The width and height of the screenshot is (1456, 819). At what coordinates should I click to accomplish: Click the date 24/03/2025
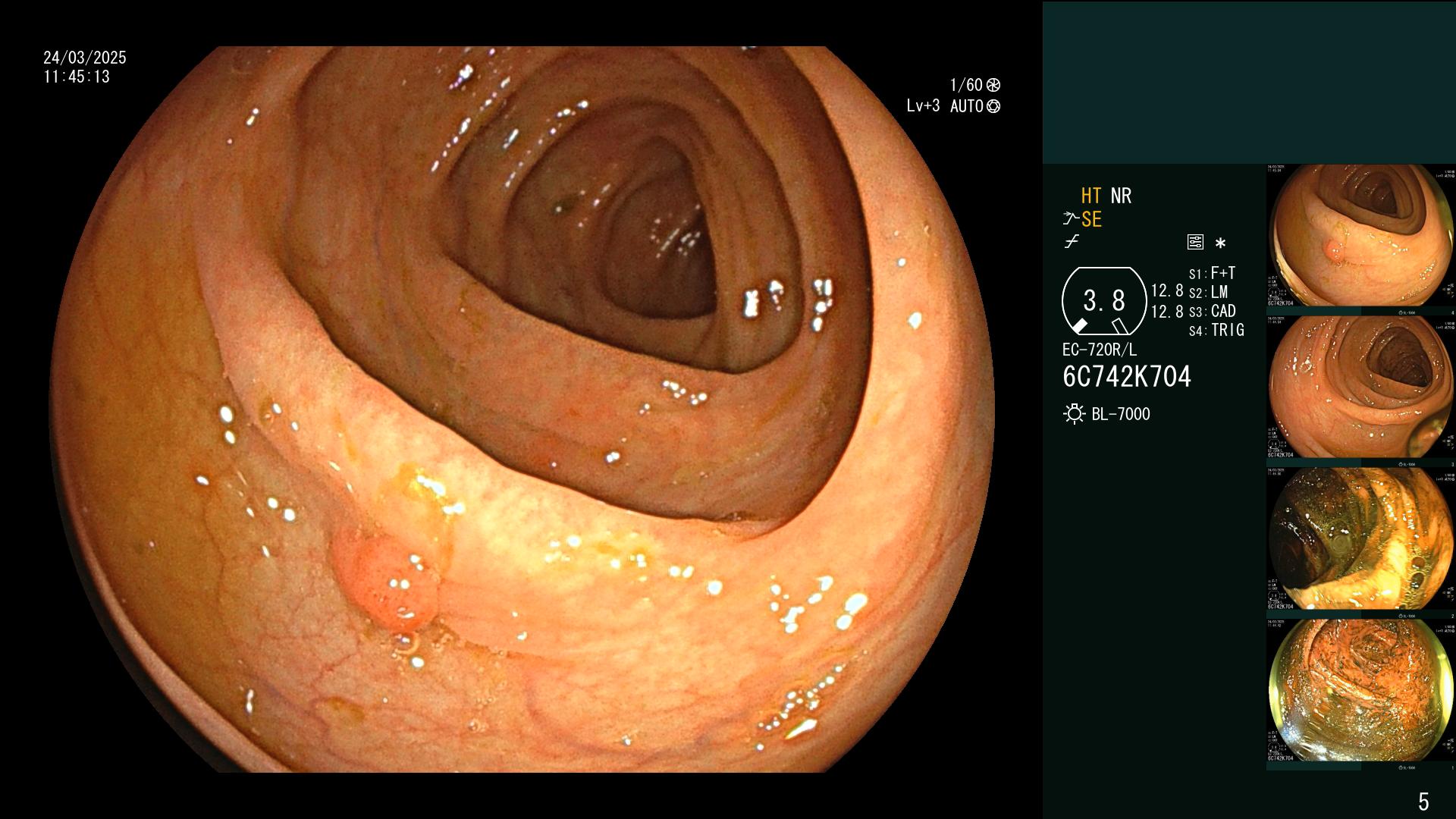point(85,58)
